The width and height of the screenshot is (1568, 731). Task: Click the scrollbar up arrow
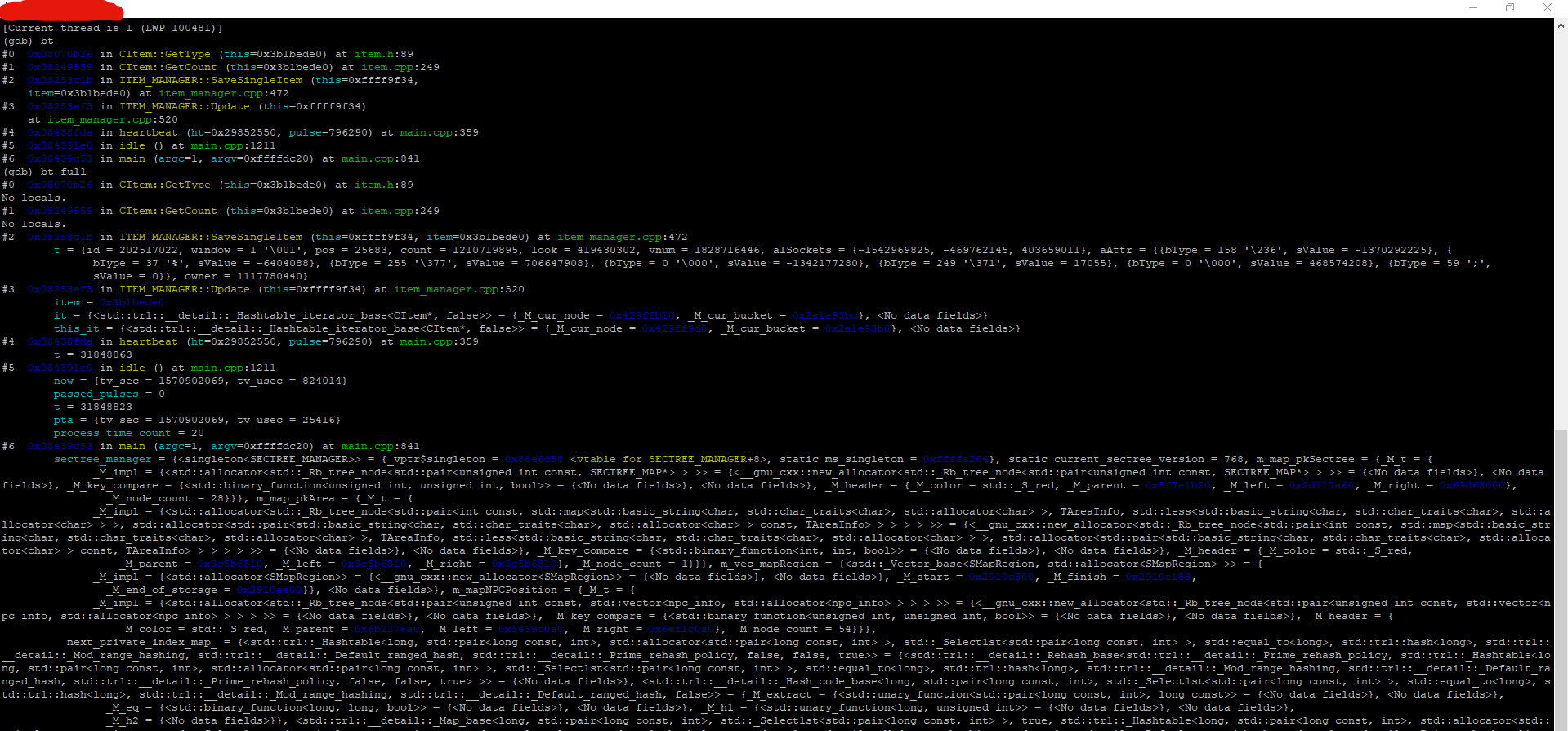[1561, 25]
